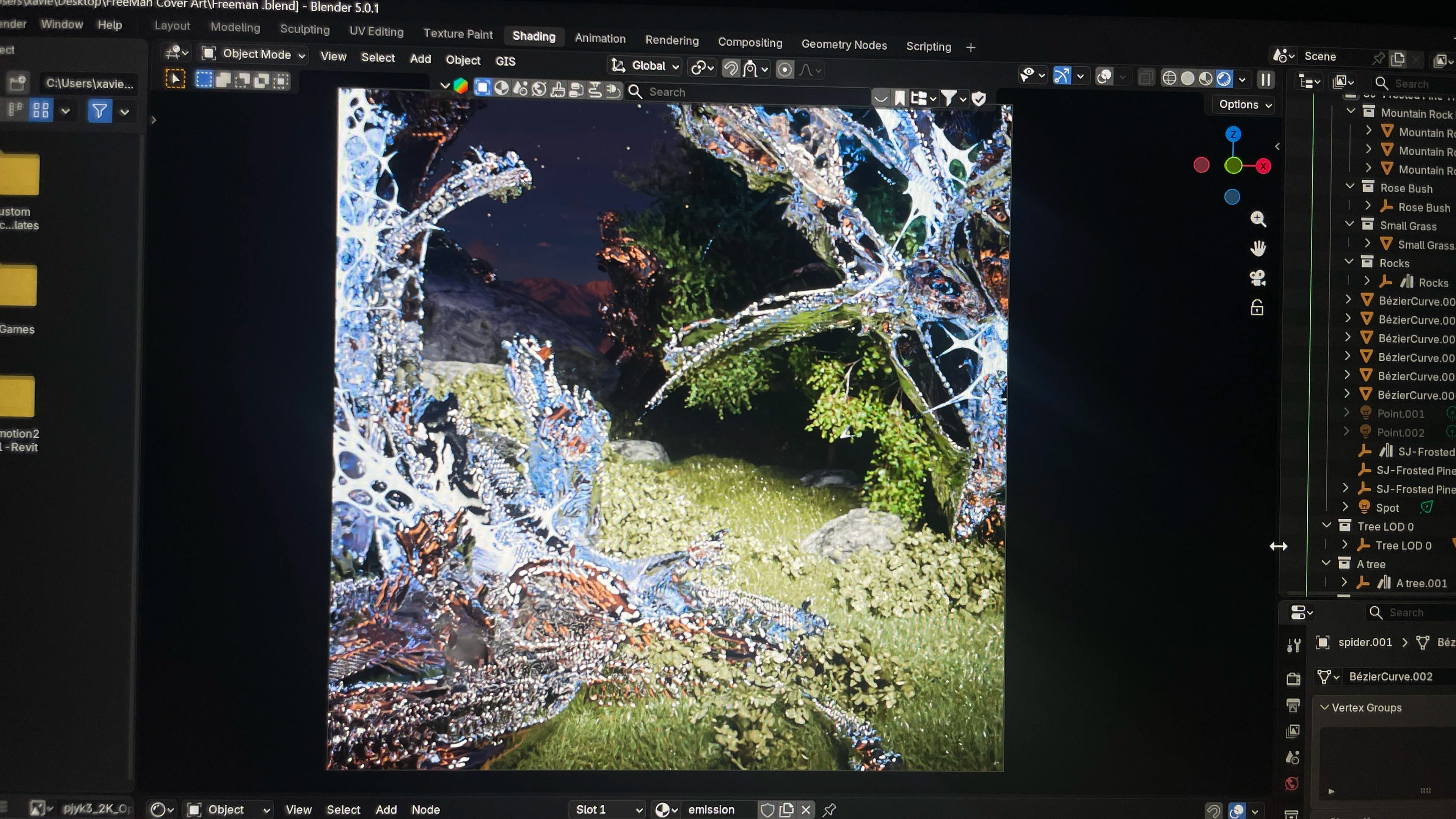Click the X axis on the navigation gizmo
1456x819 pixels.
point(1263,166)
